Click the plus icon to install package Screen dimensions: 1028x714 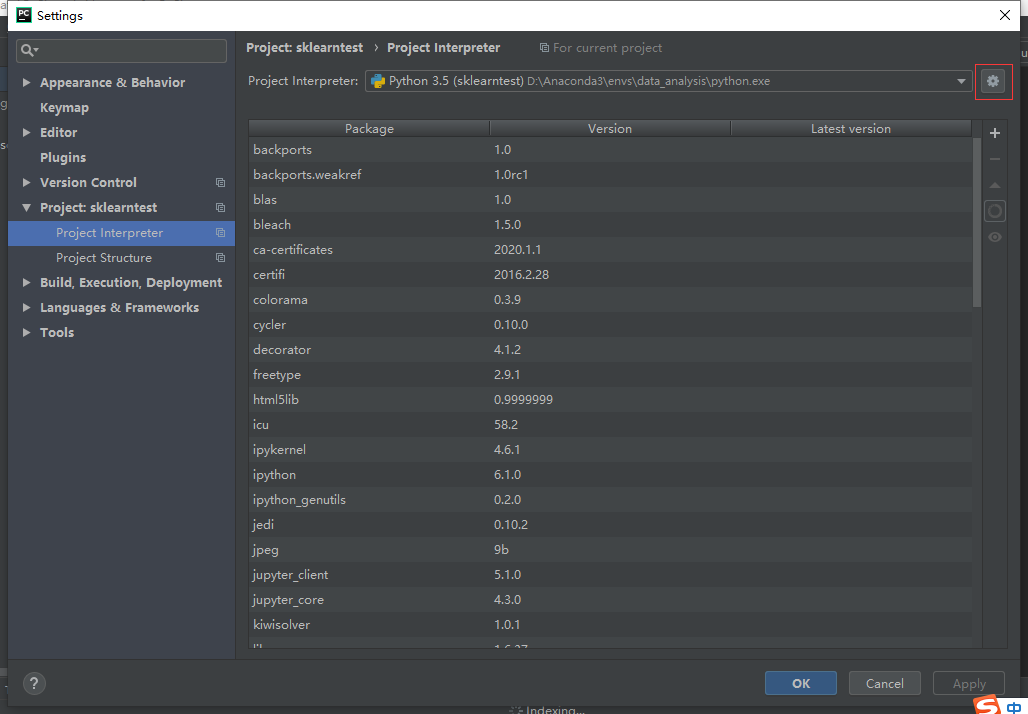click(995, 133)
